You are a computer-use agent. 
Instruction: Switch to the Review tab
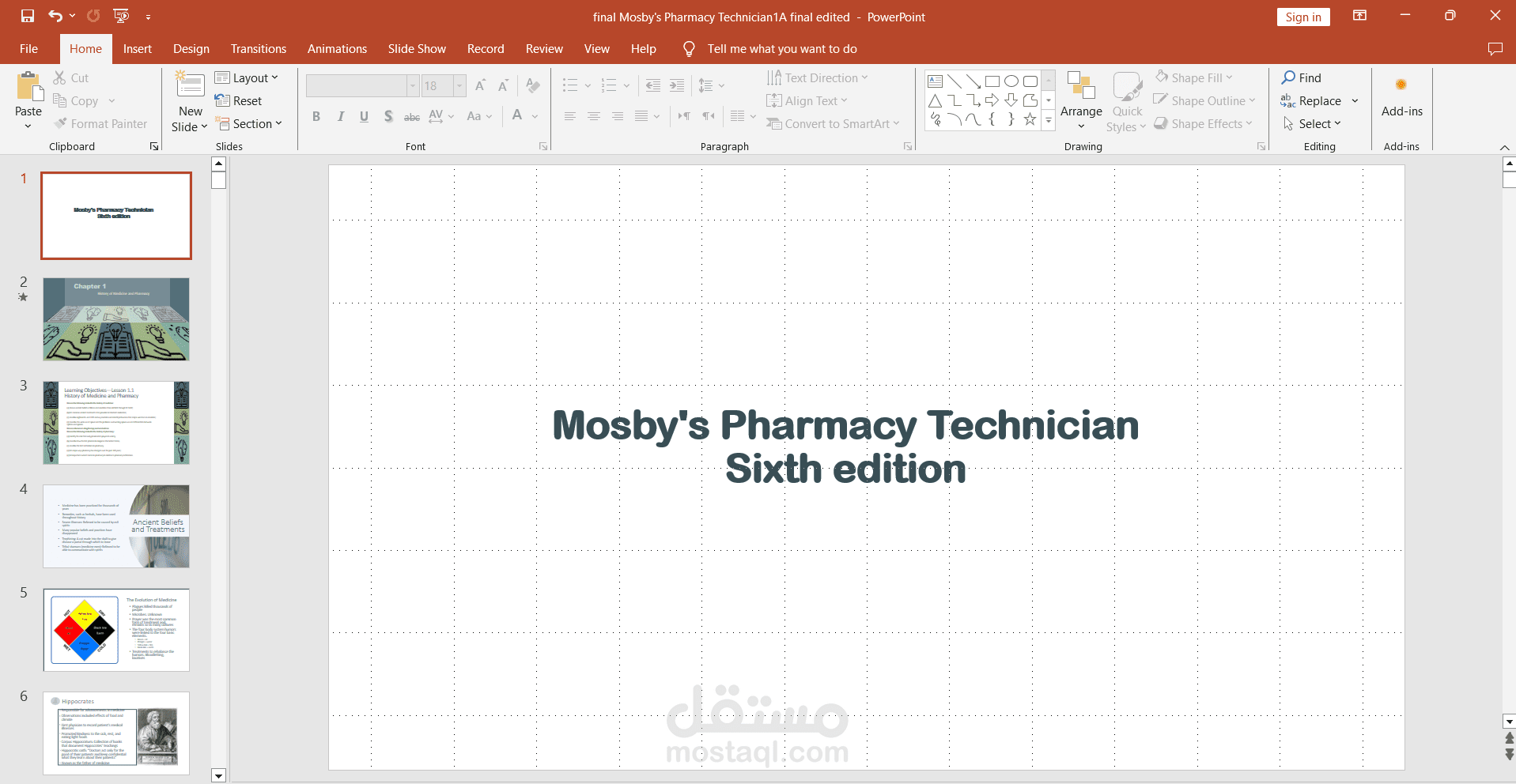(x=545, y=49)
